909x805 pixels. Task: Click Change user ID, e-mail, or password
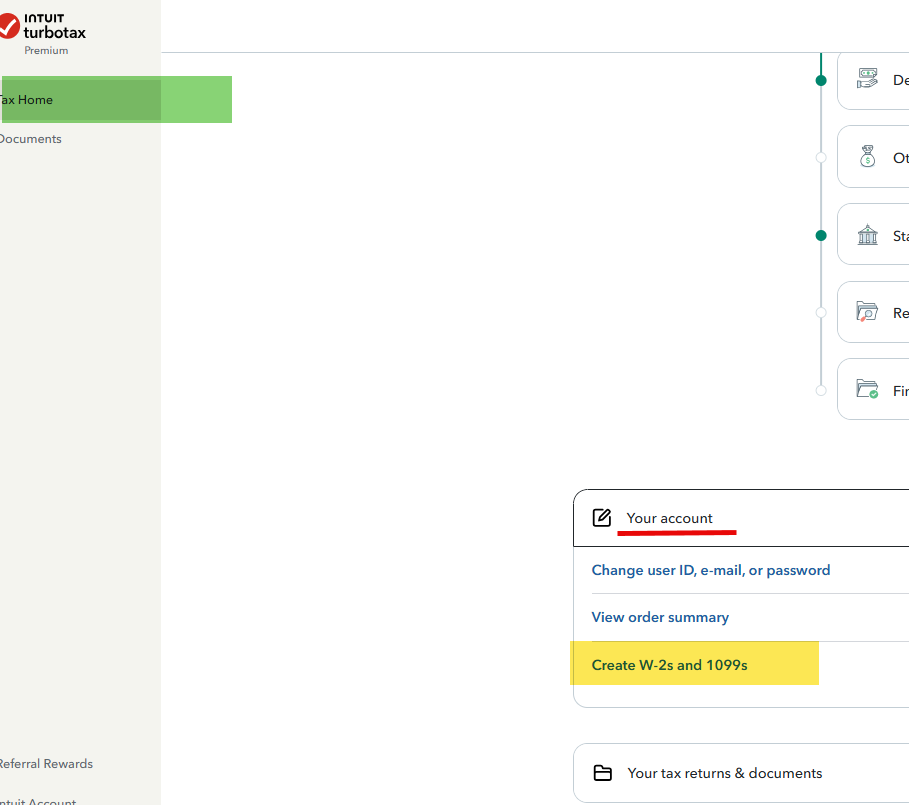[x=710, y=570]
